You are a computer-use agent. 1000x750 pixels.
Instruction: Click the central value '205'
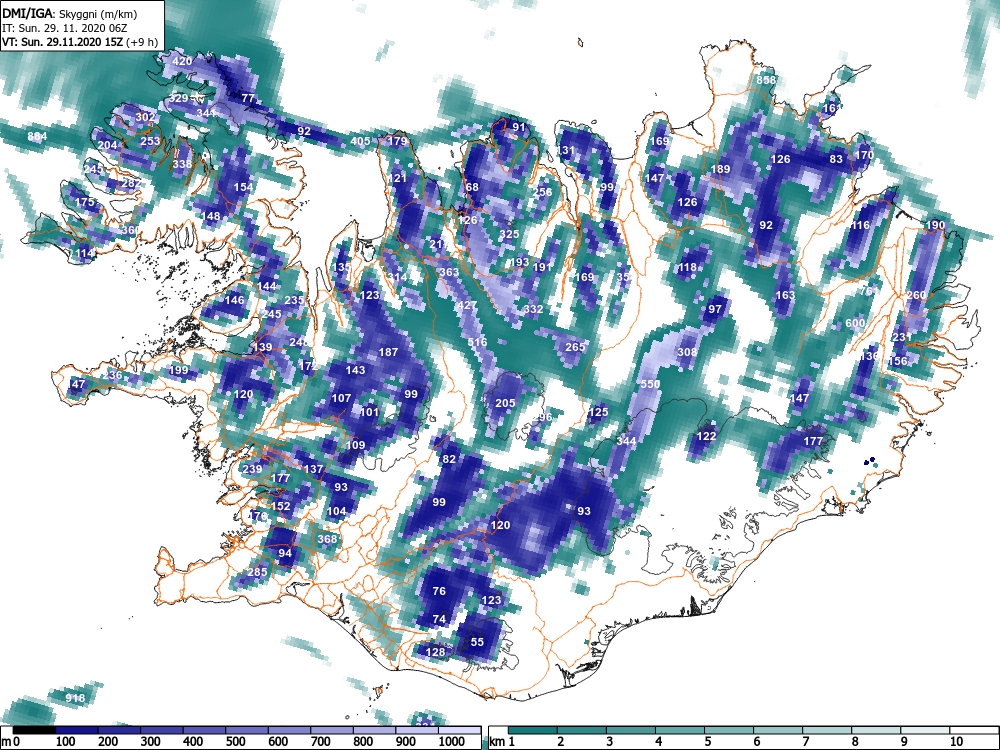[x=505, y=402]
